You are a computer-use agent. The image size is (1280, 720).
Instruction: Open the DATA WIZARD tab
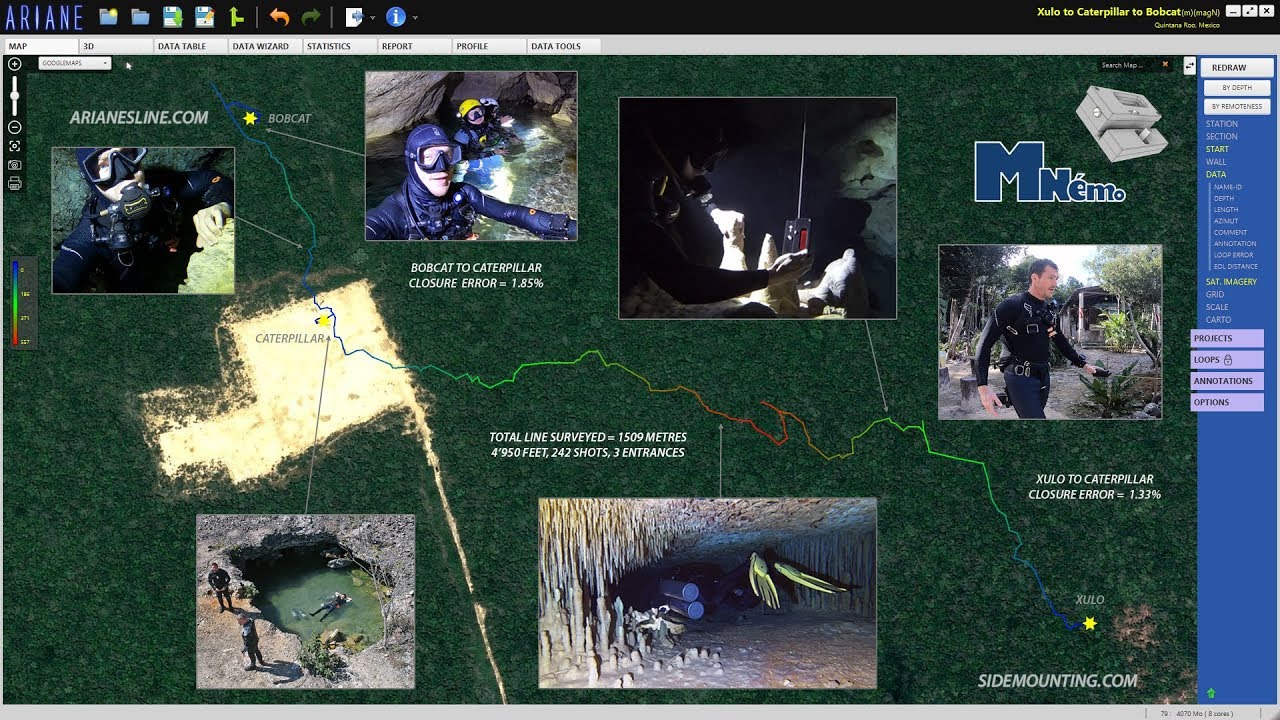[x=265, y=46]
